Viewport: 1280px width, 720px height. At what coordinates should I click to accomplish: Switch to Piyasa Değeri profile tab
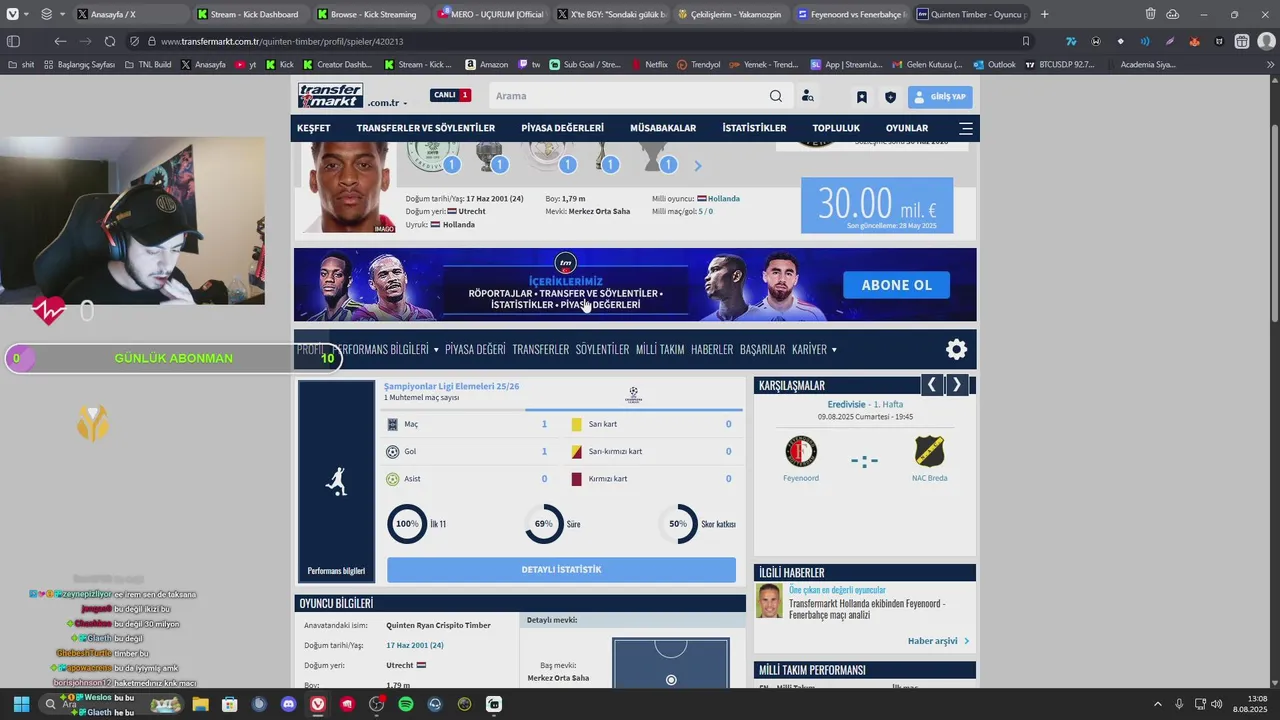475,349
